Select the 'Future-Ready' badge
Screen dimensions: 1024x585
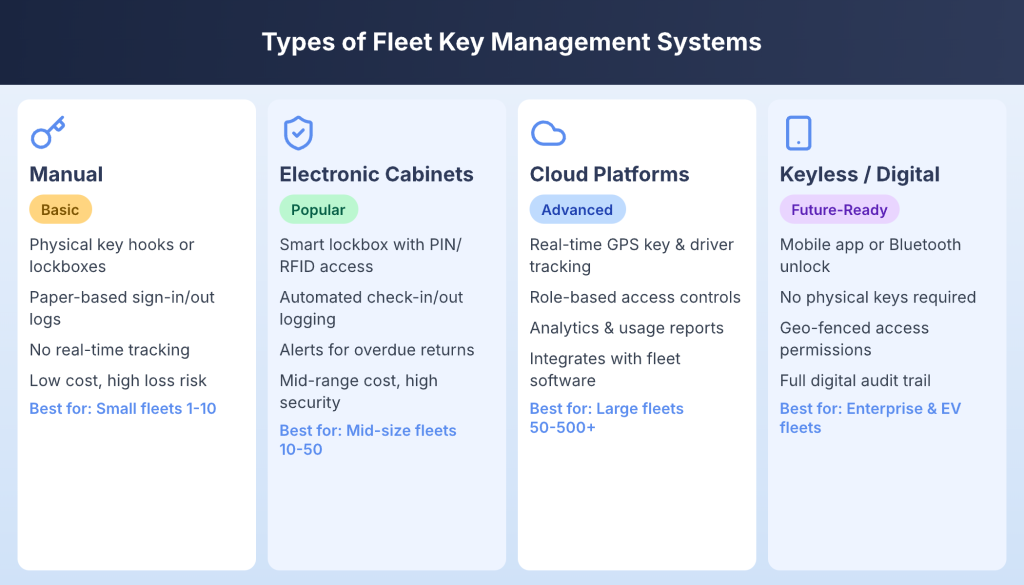pos(839,210)
